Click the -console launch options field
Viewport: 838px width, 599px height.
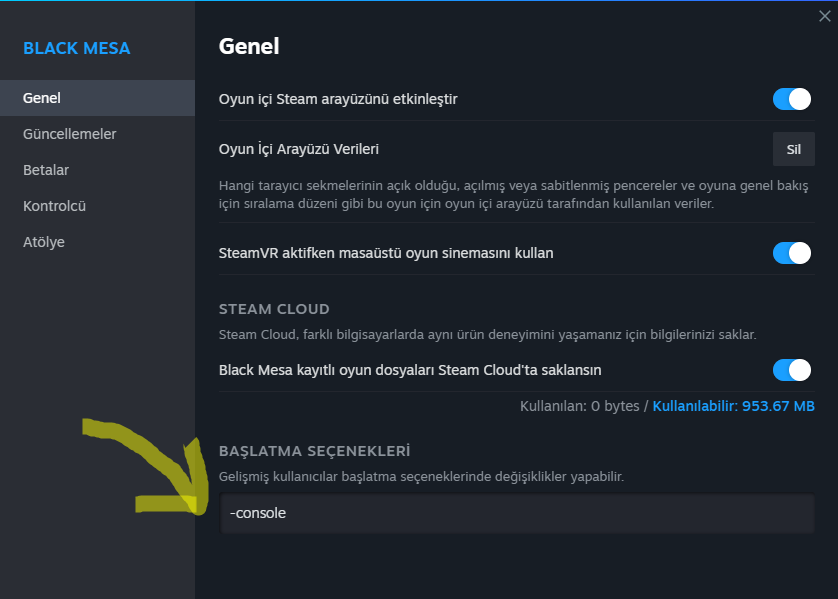pos(517,513)
